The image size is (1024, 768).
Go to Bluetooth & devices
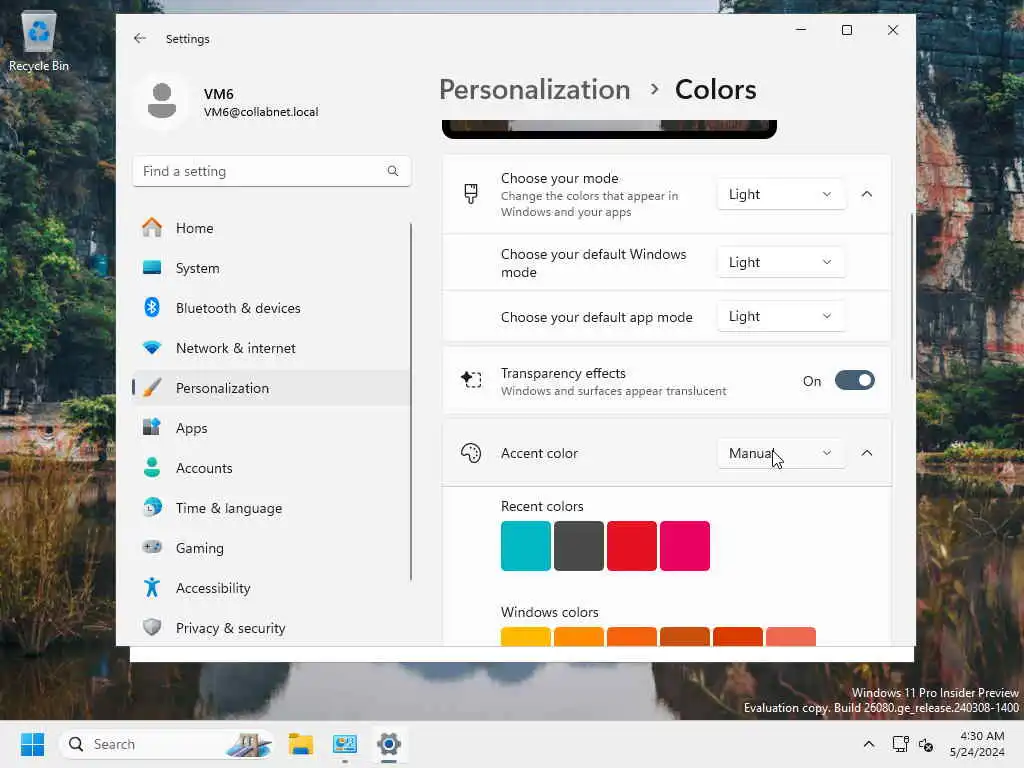point(271,308)
